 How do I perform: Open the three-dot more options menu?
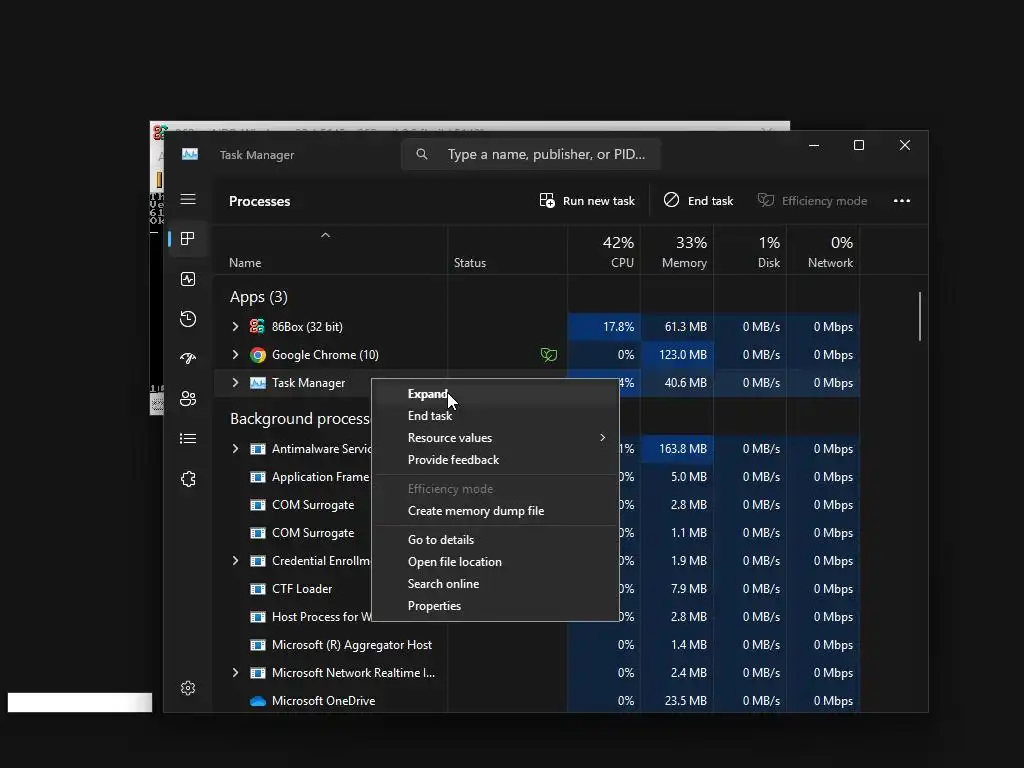click(x=902, y=201)
